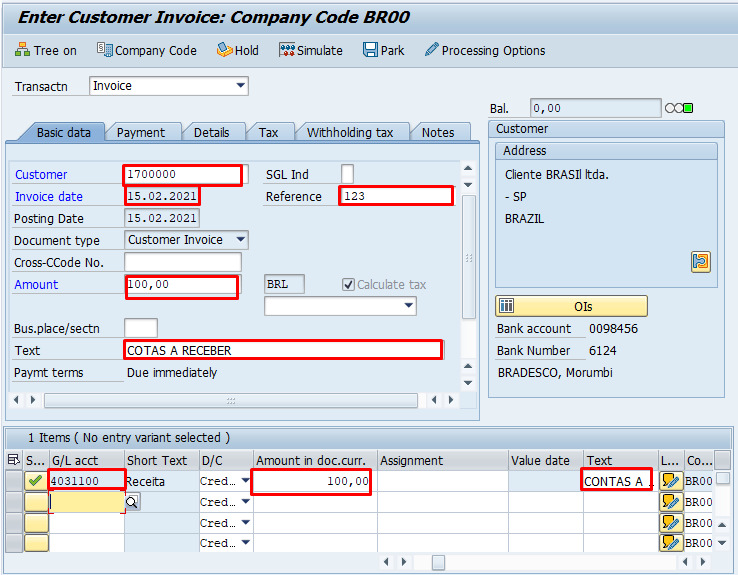Click the Customer field label link
Viewport: 738px width, 575px height.
(x=41, y=175)
